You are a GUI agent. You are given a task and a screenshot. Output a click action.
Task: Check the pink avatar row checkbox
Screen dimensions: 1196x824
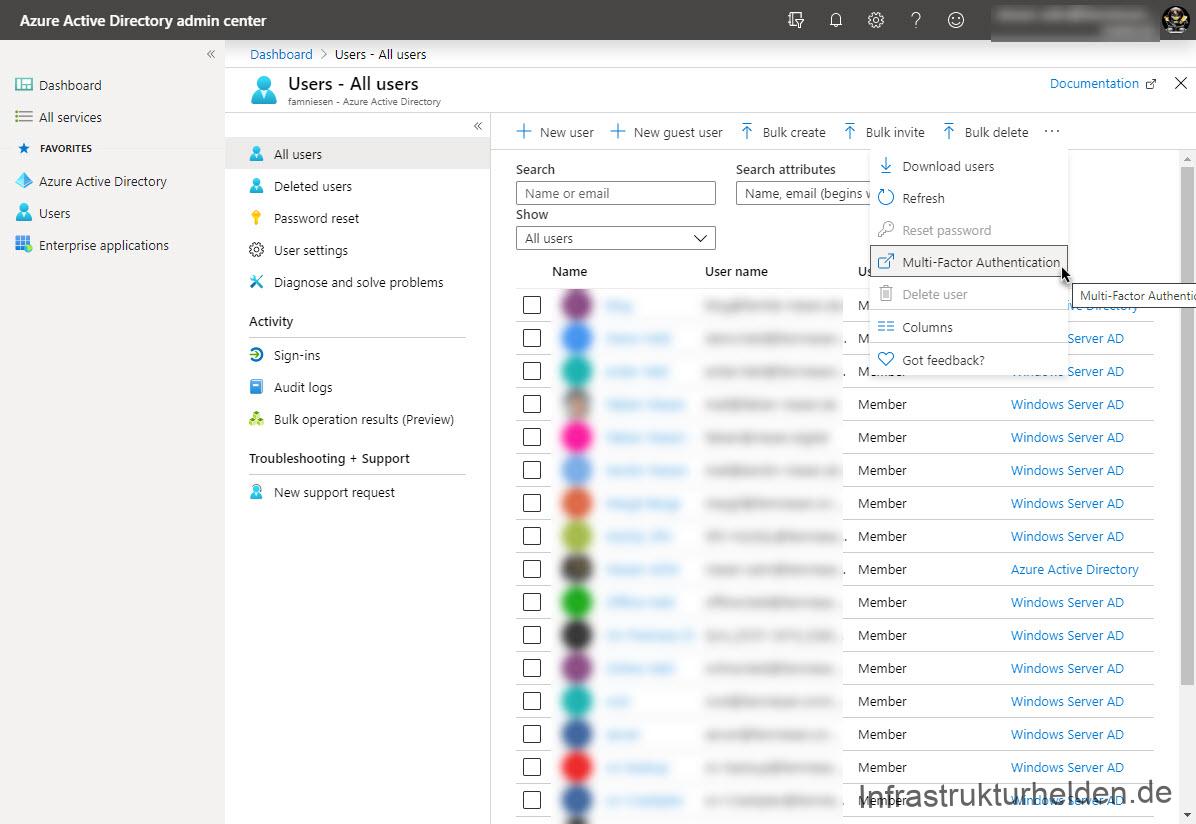click(532, 437)
